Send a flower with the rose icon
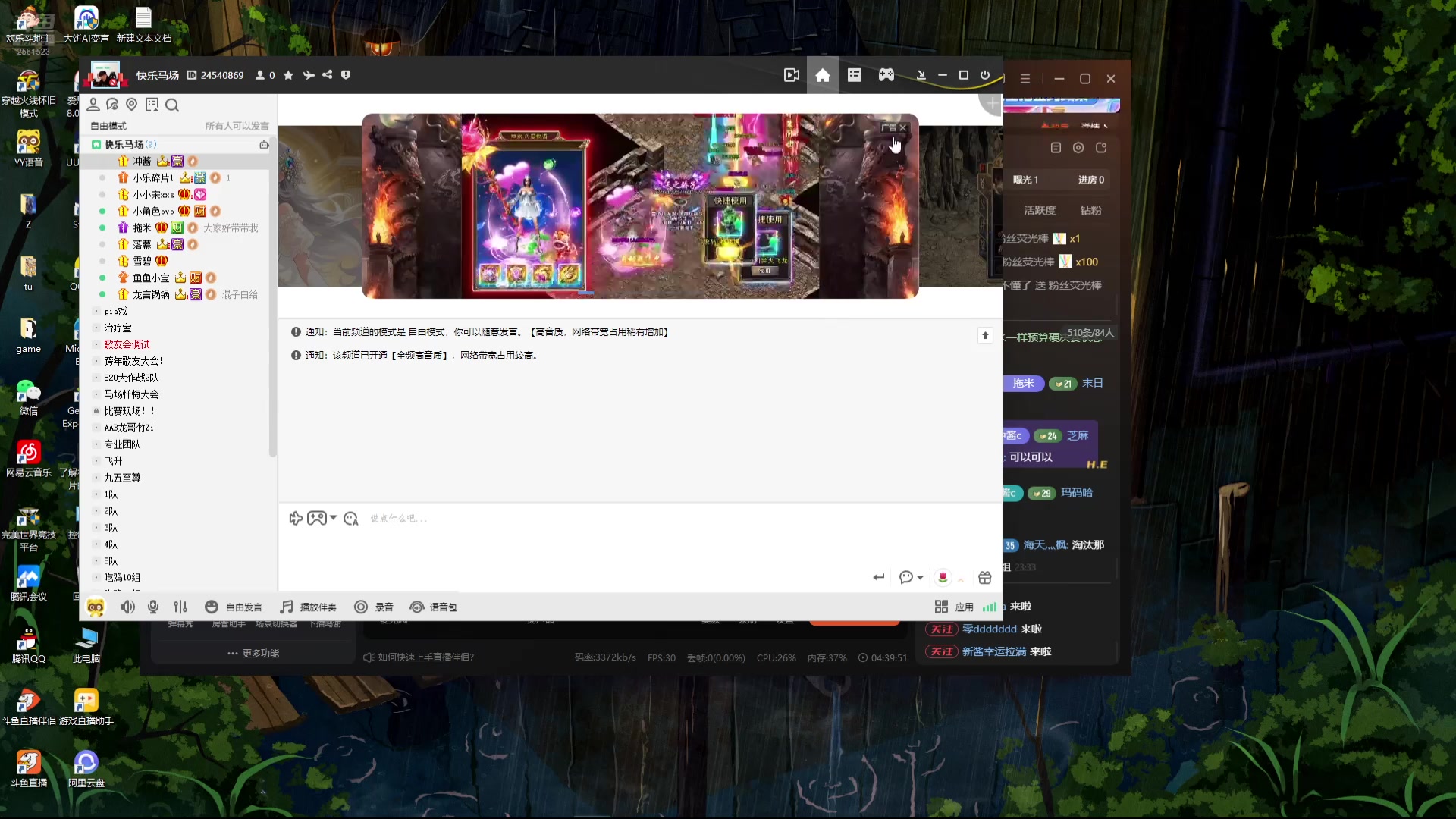The image size is (1456, 819). [x=943, y=578]
